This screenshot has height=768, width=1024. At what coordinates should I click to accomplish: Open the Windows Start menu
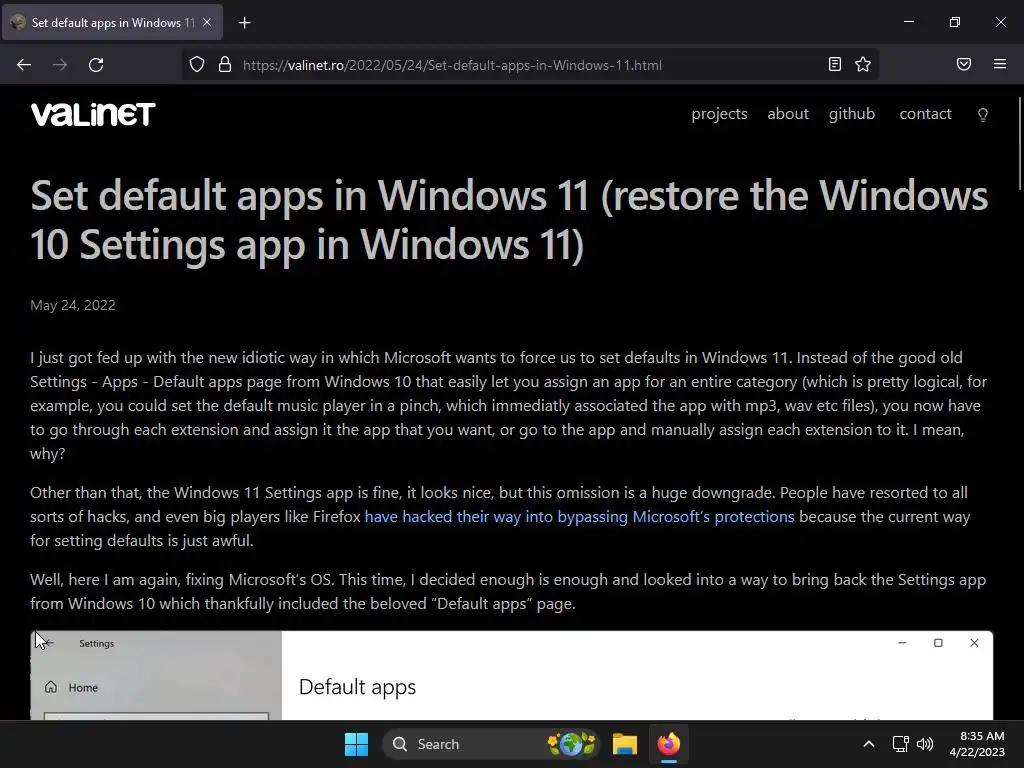[x=357, y=744]
